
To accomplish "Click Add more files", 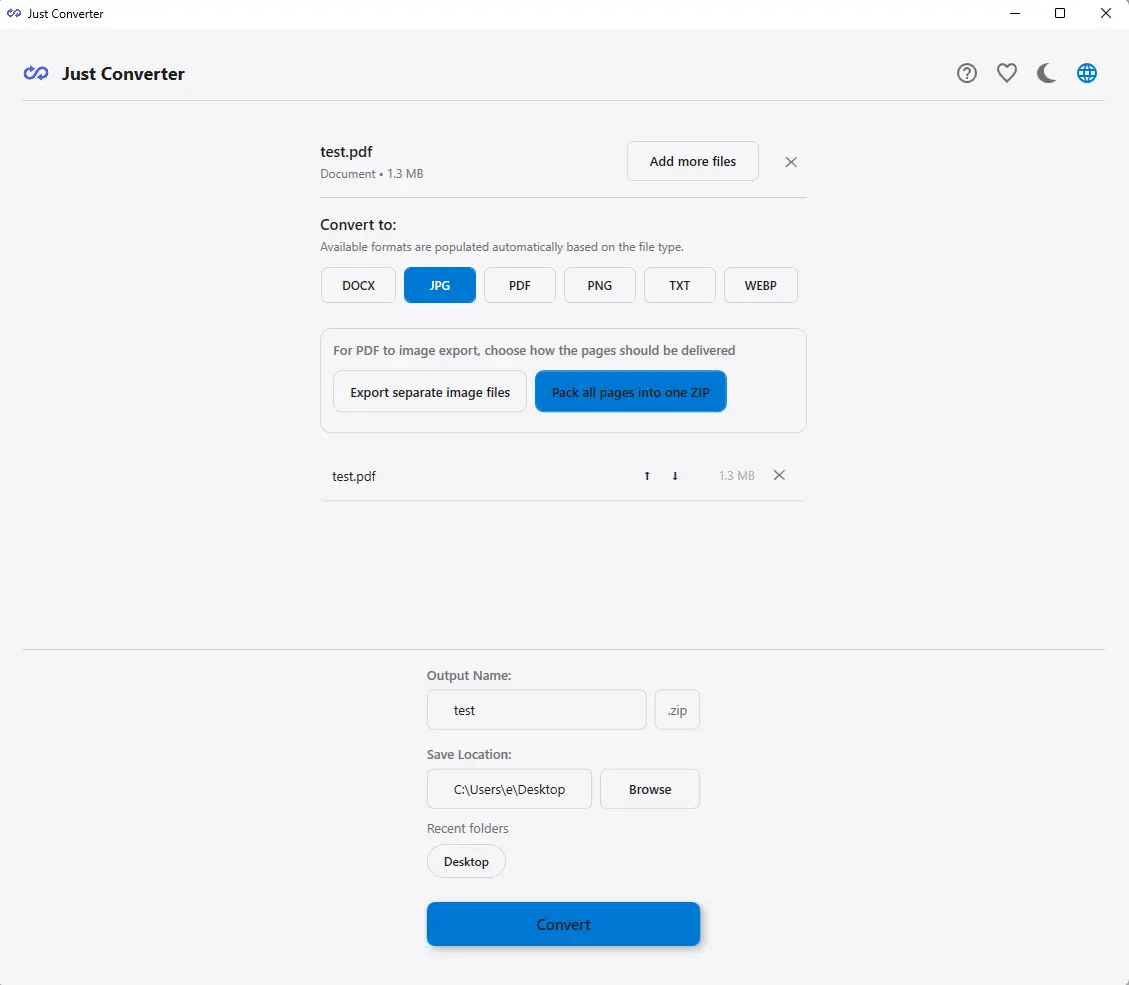I will 692,161.
